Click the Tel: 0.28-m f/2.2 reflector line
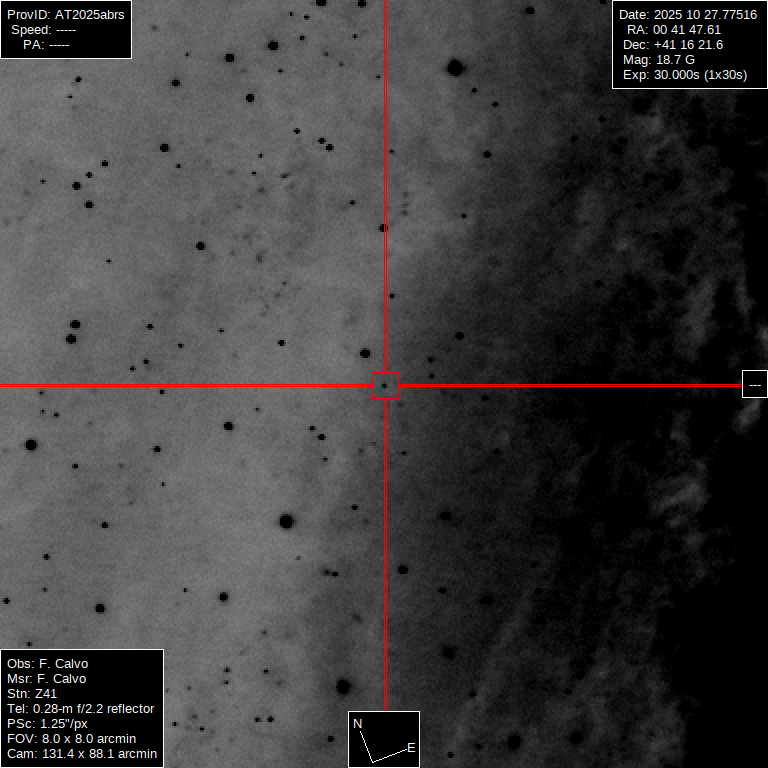768x768 pixels. pos(80,708)
